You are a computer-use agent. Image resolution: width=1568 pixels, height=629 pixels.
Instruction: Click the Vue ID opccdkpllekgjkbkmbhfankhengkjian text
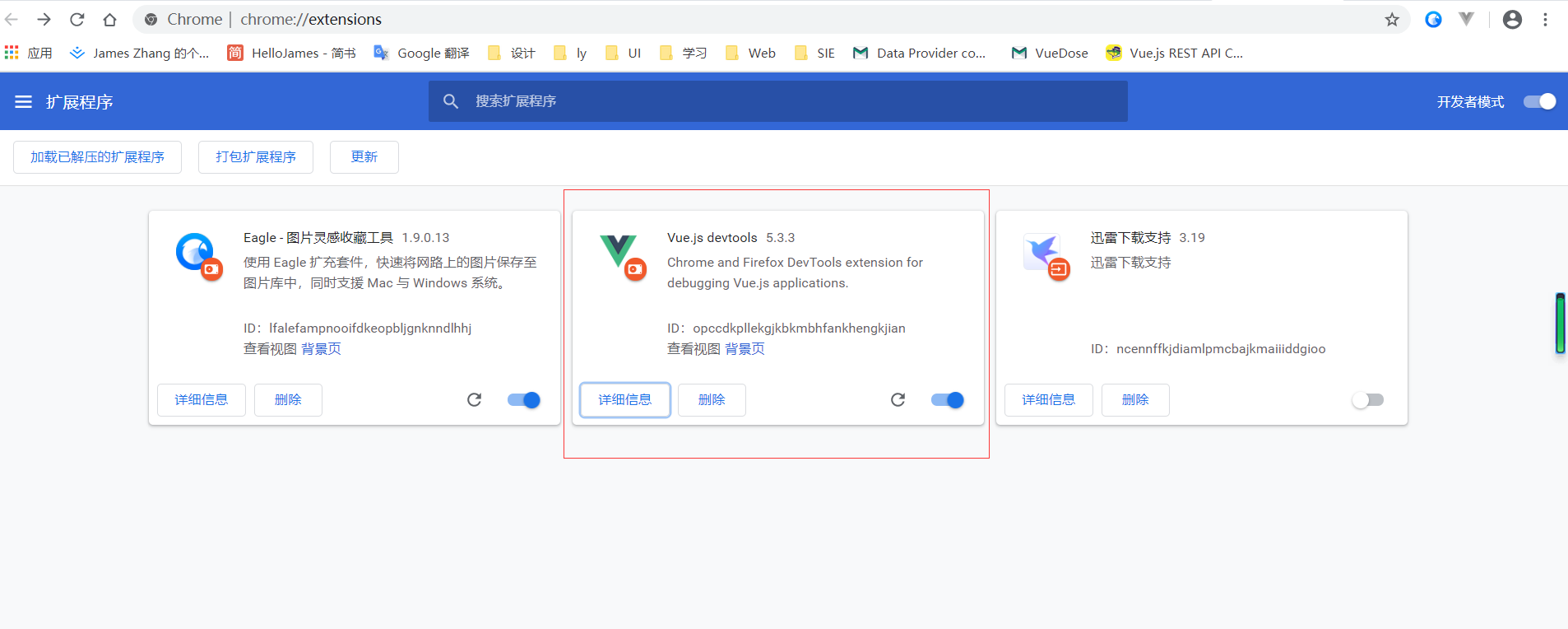click(x=799, y=328)
